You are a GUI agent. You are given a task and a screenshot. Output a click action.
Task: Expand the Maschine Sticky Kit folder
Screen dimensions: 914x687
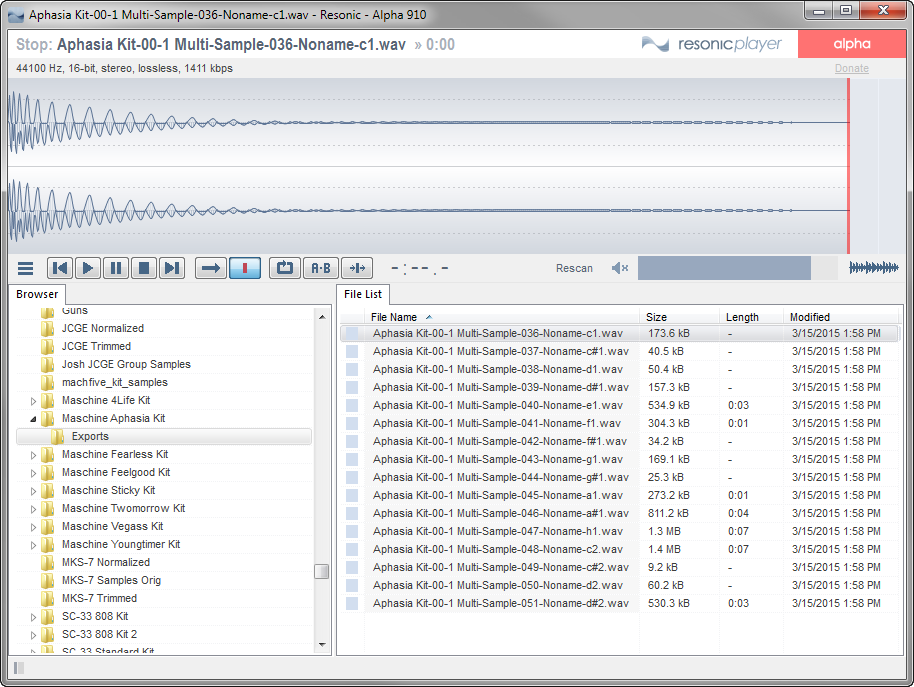pos(33,491)
